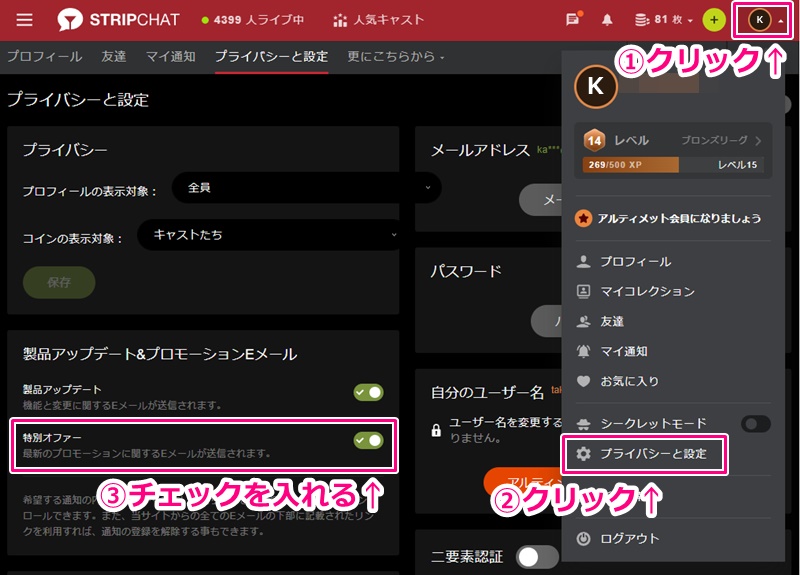
Task: Choose ログアウト from the user menu
Action: pos(630,538)
